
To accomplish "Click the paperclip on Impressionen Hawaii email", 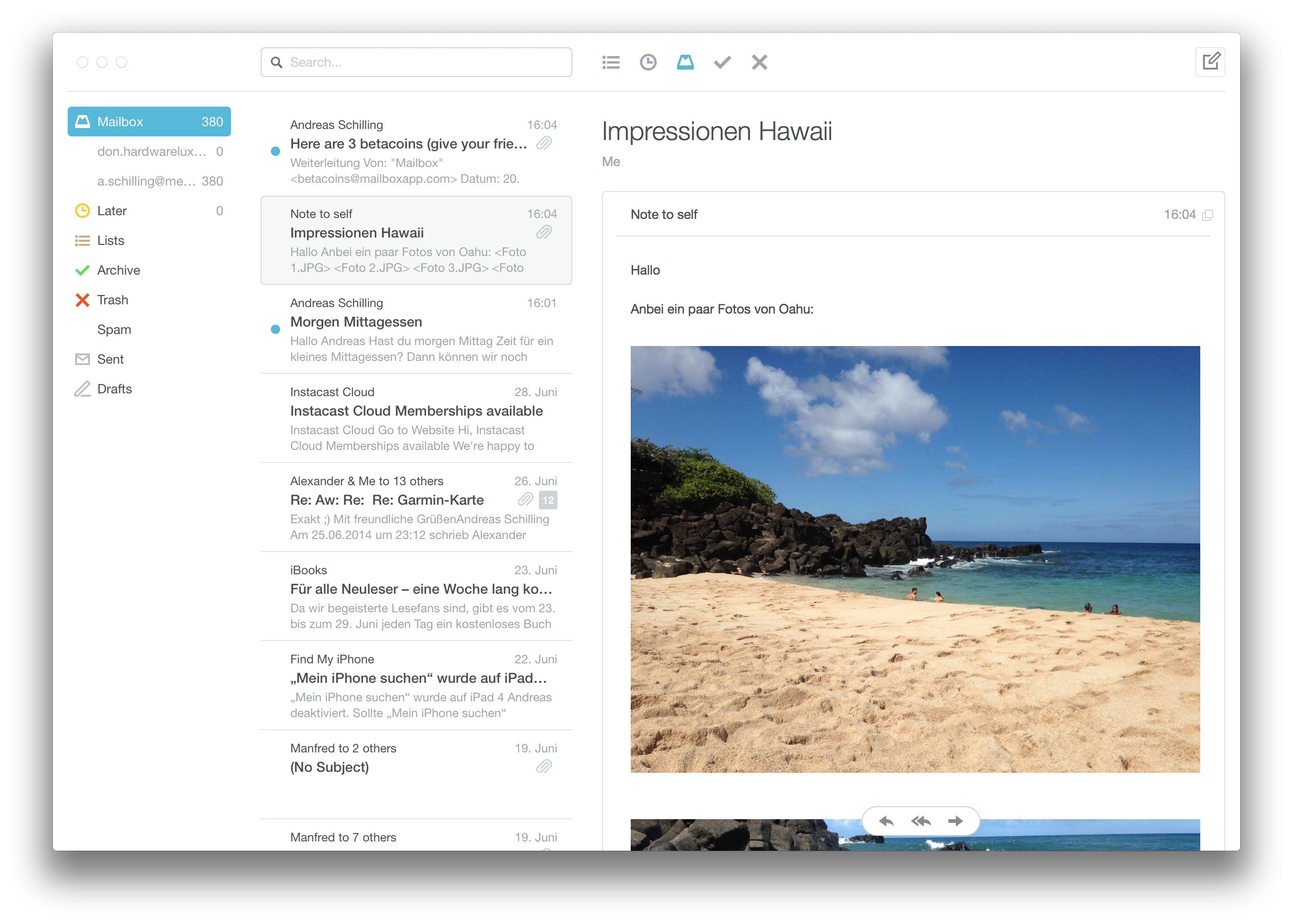I will click(544, 232).
